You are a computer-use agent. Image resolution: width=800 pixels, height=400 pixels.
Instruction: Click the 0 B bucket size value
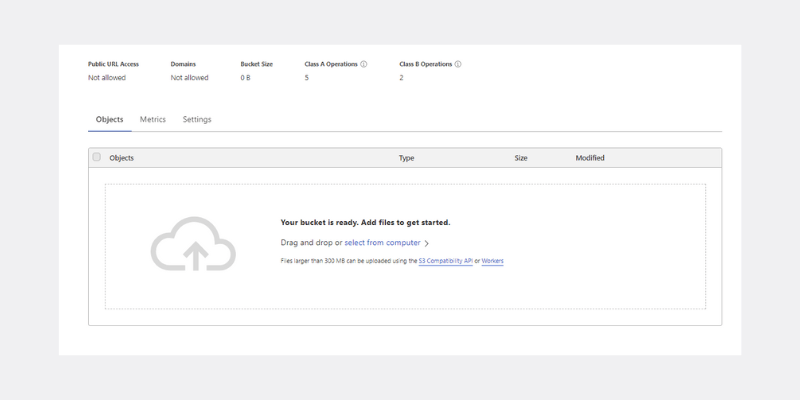point(245,78)
